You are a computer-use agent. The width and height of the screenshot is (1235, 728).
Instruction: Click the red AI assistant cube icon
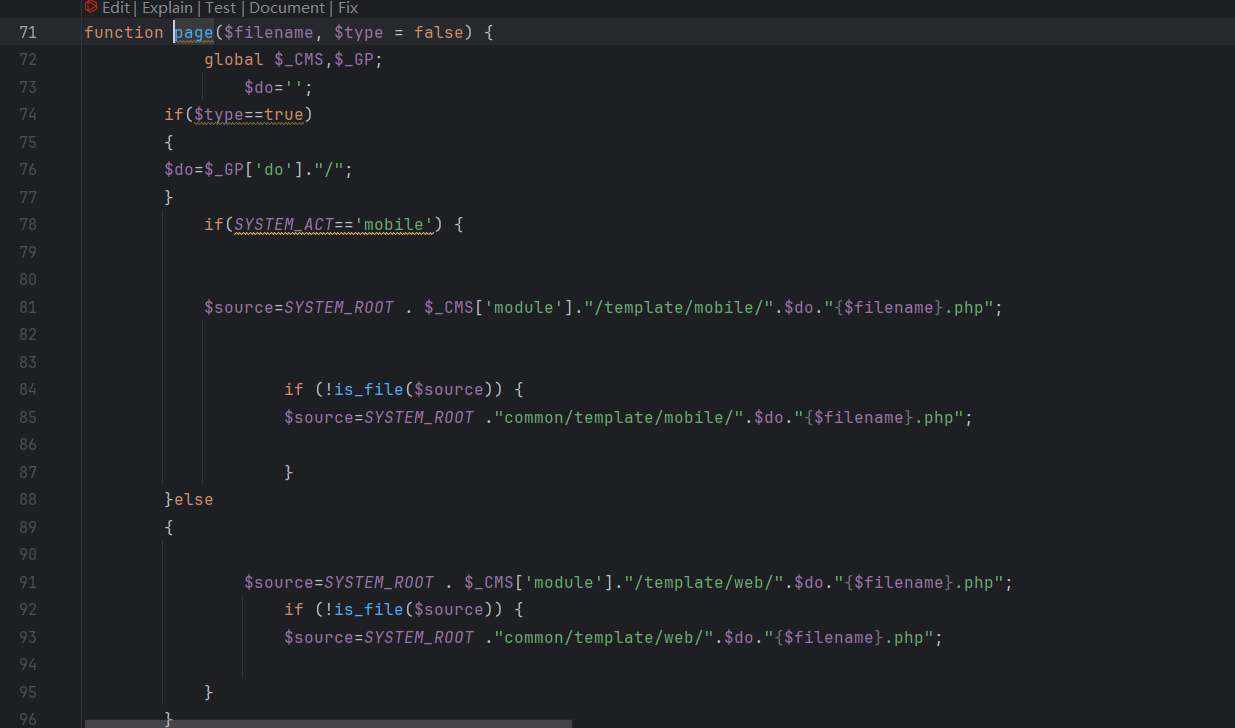[91, 7]
